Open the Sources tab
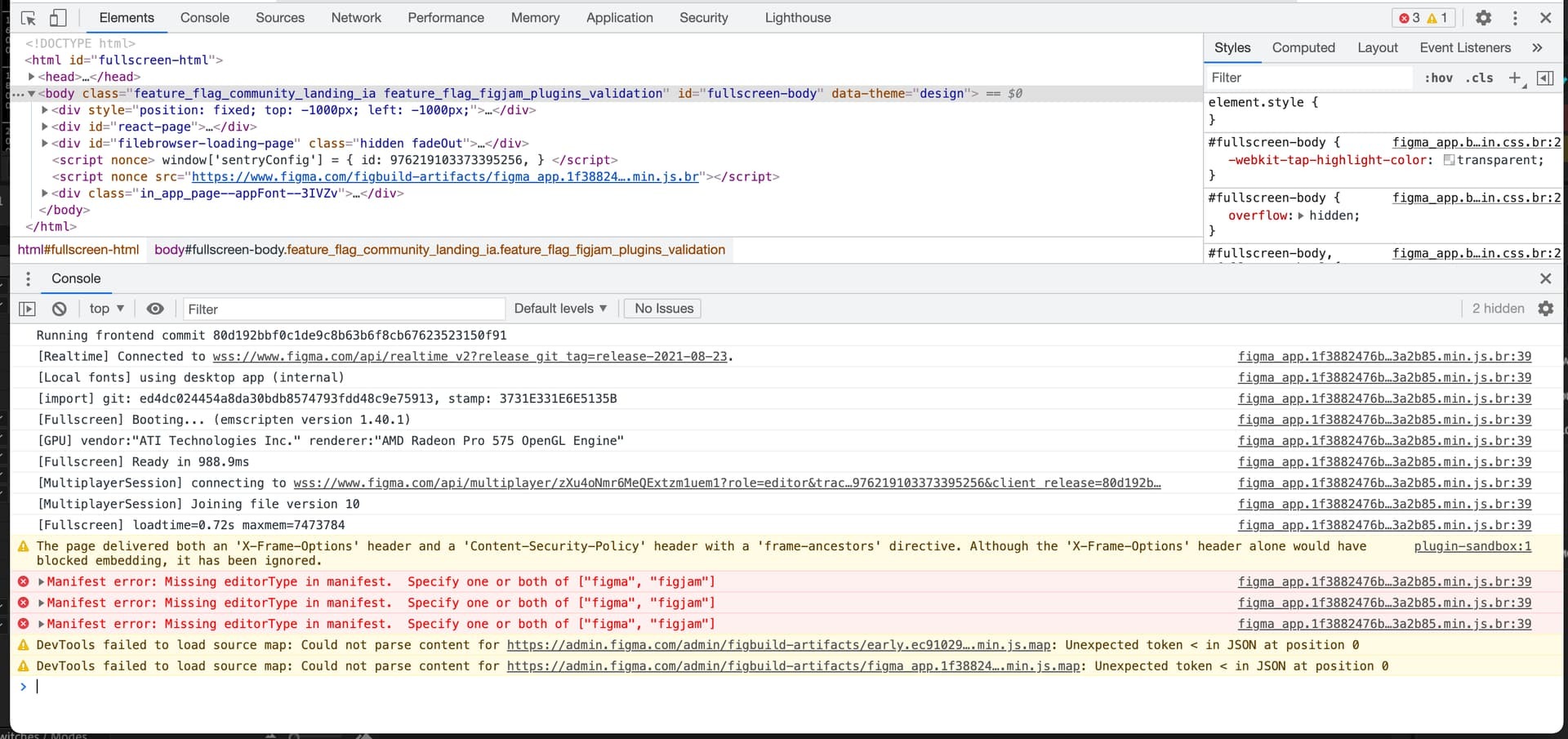Image resolution: width=1568 pixels, height=739 pixels. pyautogui.click(x=280, y=18)
